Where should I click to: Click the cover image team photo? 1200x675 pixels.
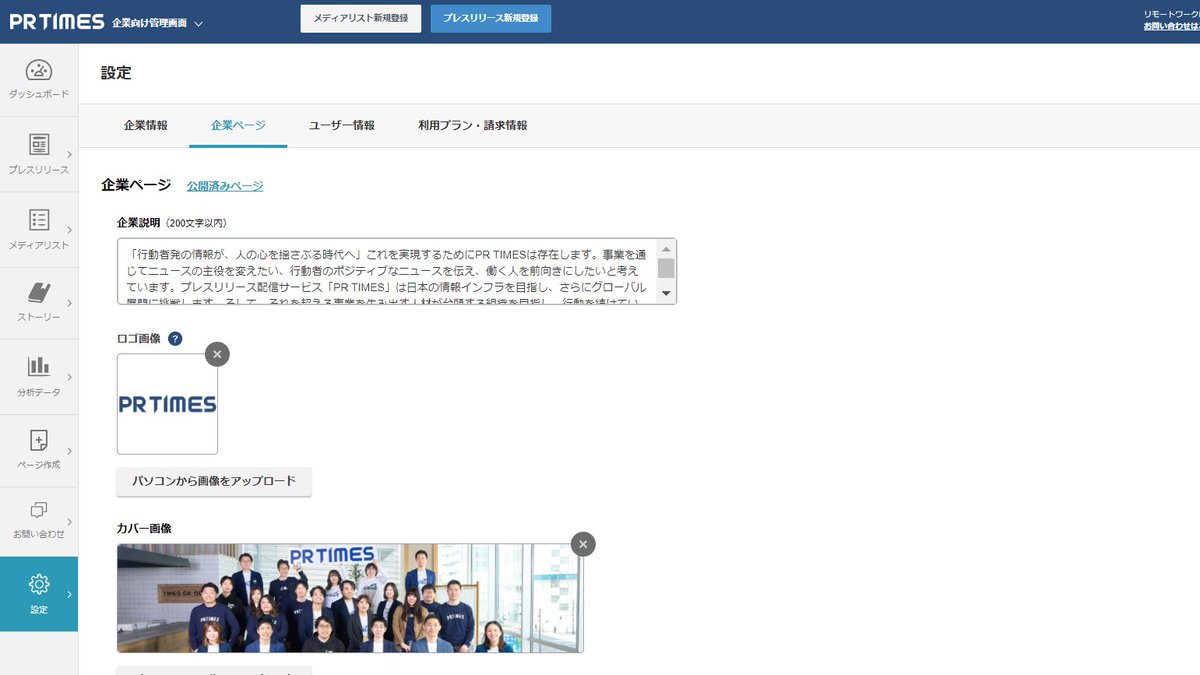350,598
